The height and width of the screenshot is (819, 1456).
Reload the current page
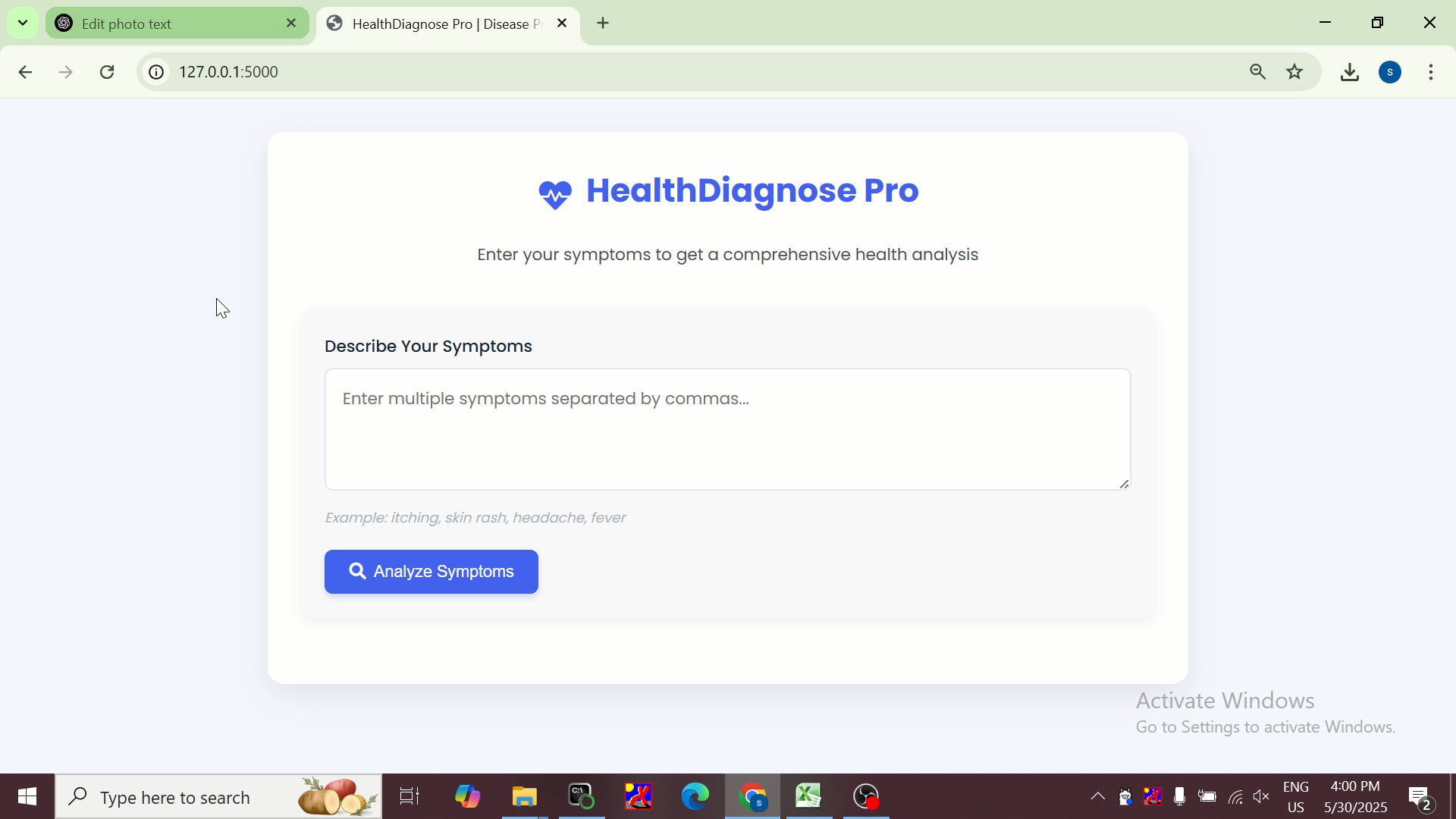pos(107,72)
